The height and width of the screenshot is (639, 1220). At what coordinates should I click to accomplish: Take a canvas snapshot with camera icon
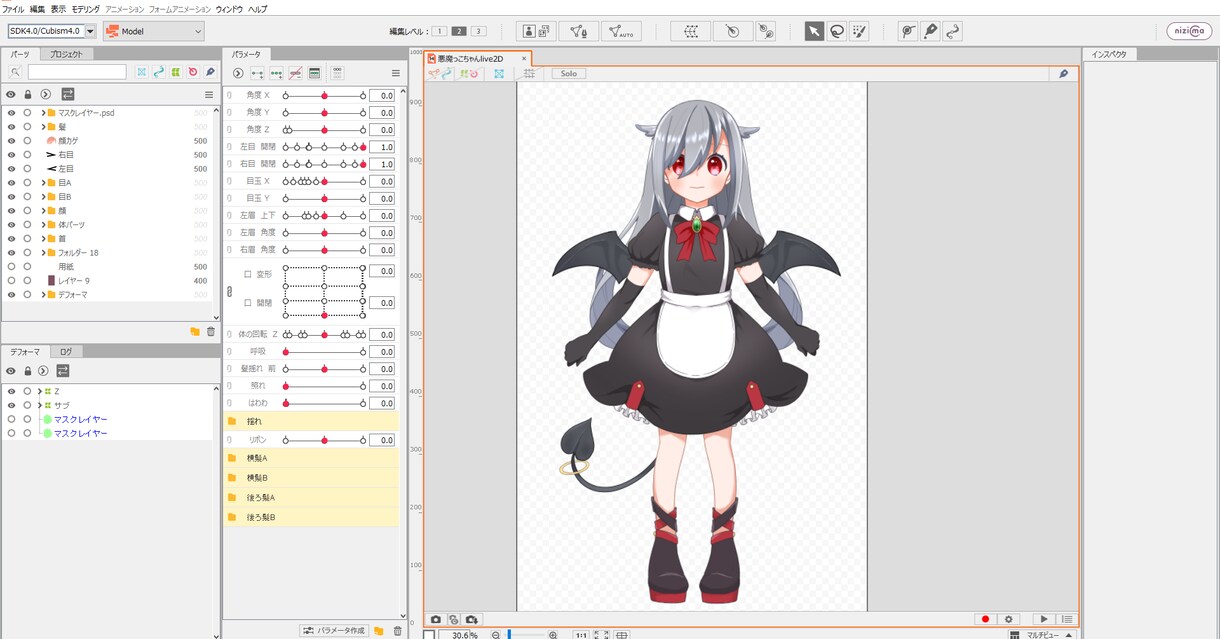pyautogui.click(x=435, y=620)
